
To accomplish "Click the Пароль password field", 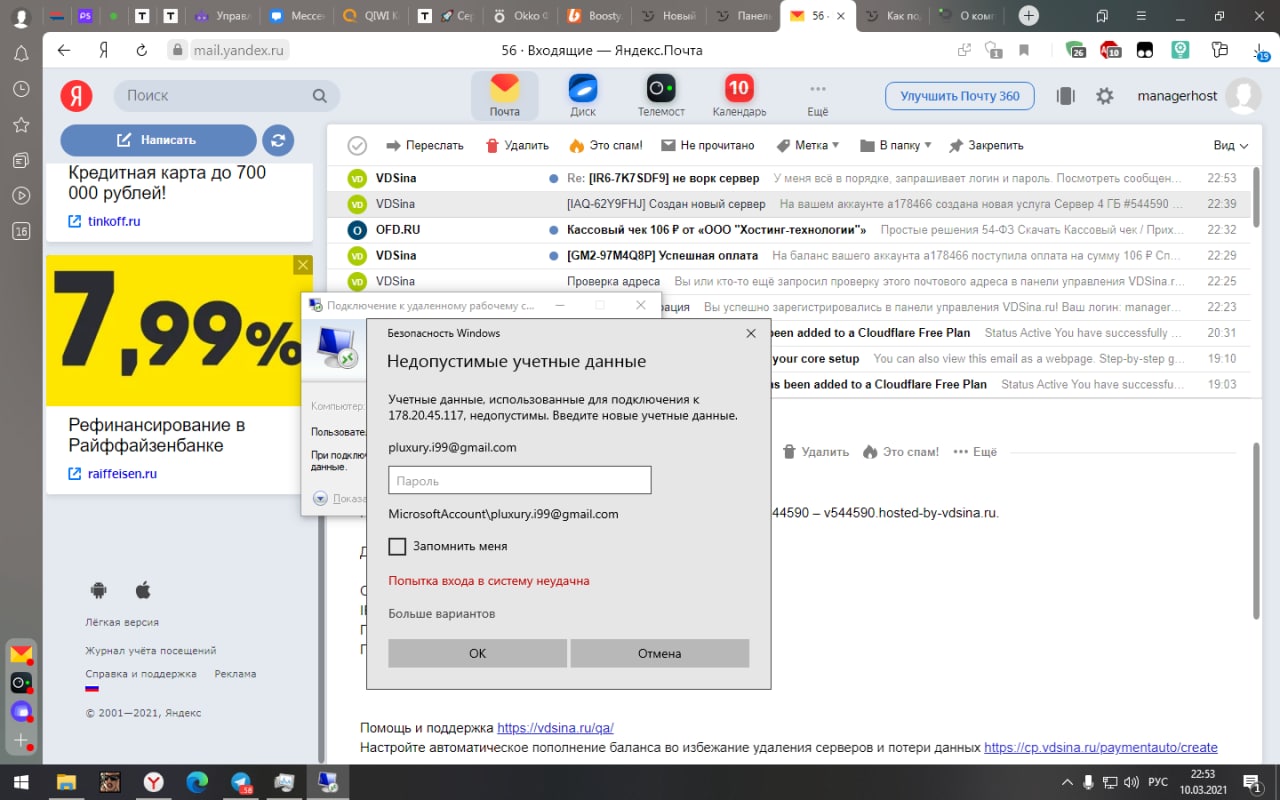I will 520,481.
